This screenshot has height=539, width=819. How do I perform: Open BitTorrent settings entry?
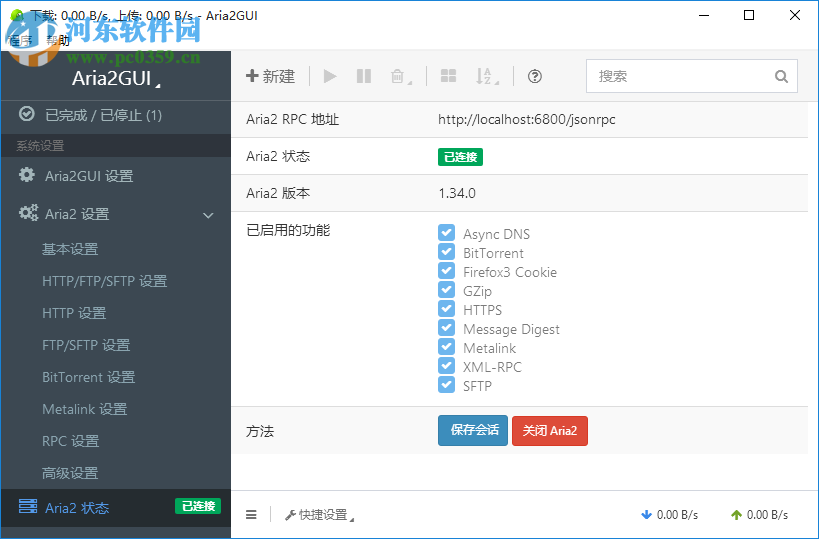(89, 377)
